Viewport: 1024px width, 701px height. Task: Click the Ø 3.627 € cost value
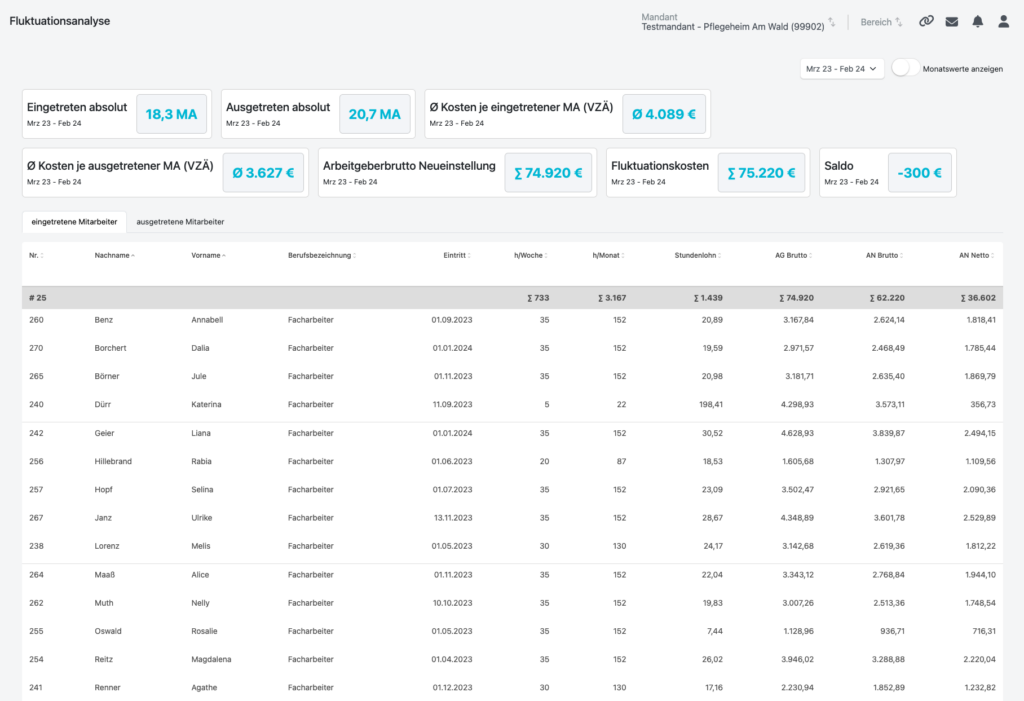[263, 173]
